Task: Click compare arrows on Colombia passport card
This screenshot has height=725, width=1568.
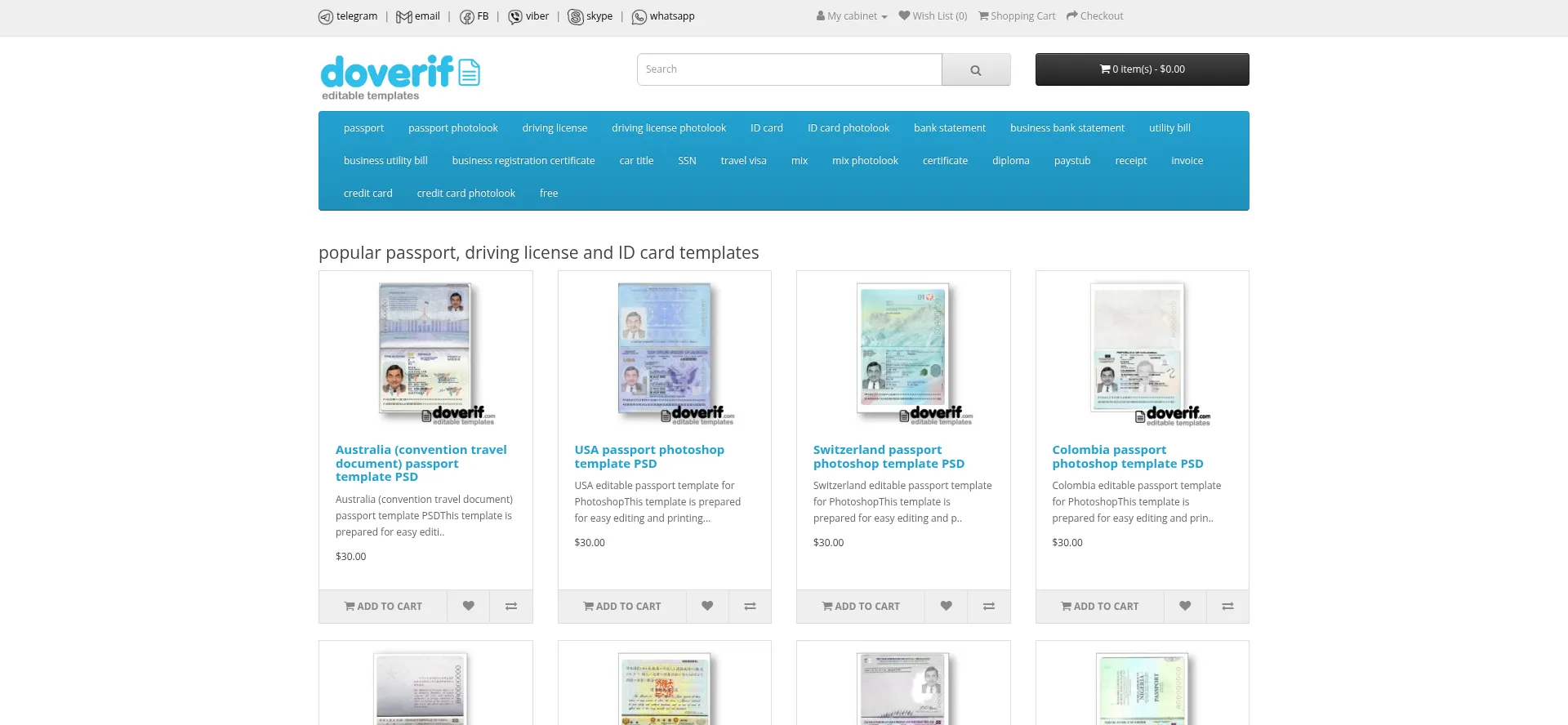Action: click(1227, 606)
